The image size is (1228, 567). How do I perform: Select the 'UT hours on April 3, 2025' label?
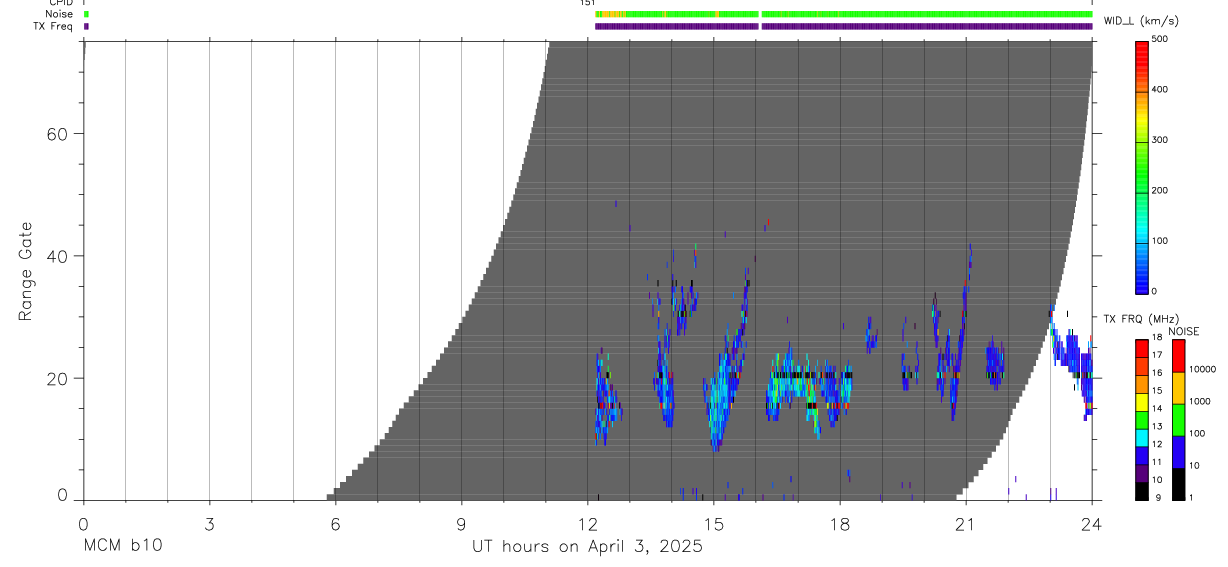[587, 547]
